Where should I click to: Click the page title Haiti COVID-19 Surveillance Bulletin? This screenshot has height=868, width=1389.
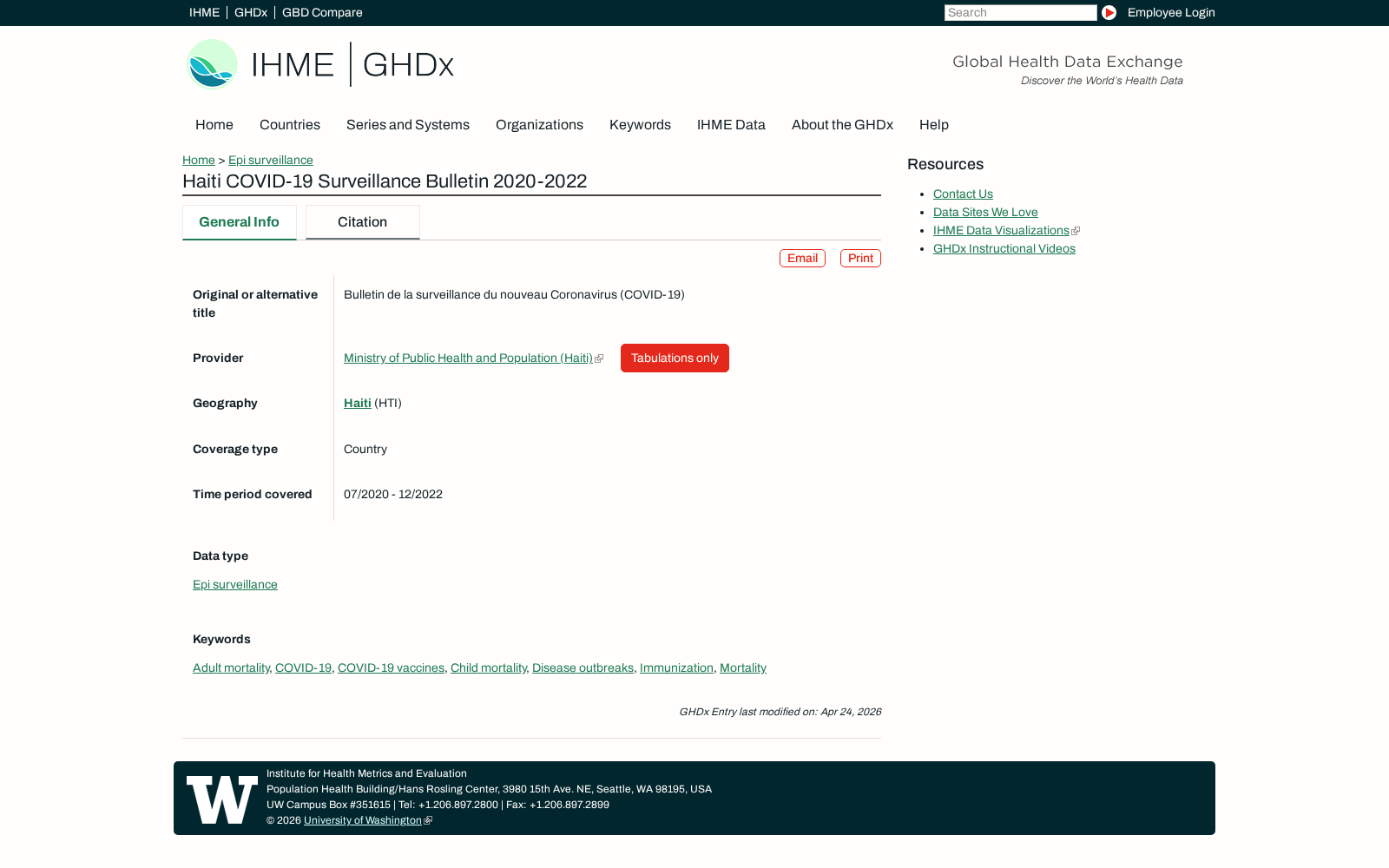(385, 181)
